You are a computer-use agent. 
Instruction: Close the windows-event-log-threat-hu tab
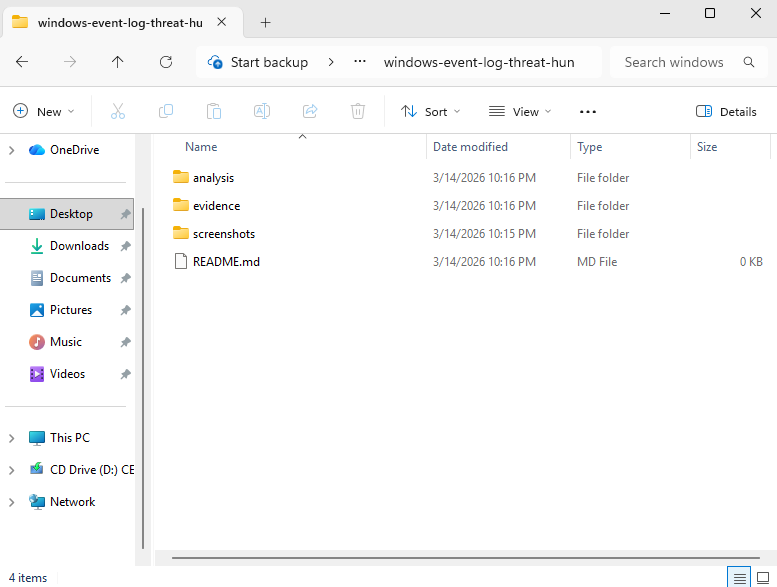[x=222, y=22]
